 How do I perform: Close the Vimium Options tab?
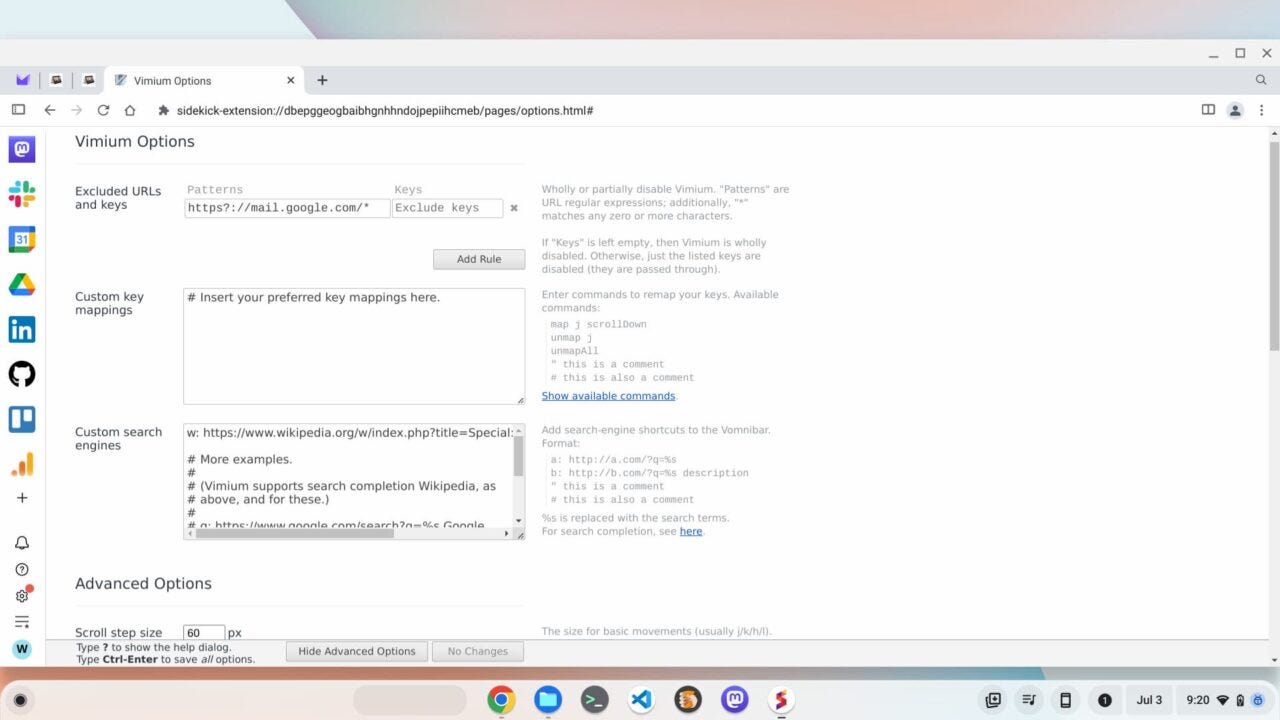(291, 80)
